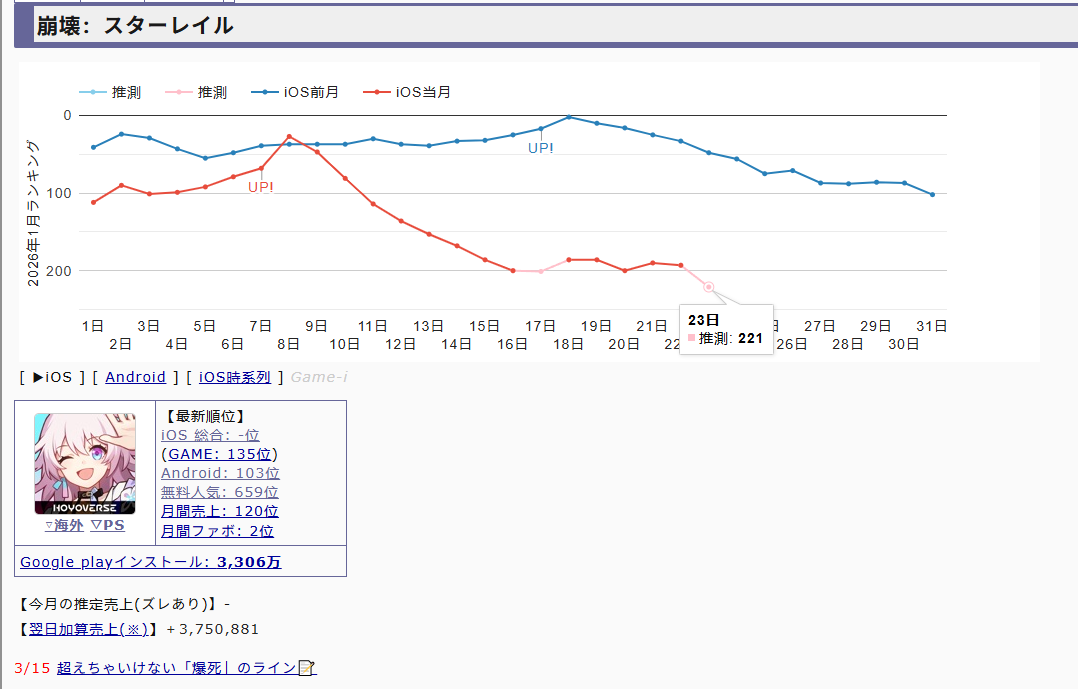Open 月間売上: 120位 link
The width and height of the screenshot is (1078, 689).
220,511
